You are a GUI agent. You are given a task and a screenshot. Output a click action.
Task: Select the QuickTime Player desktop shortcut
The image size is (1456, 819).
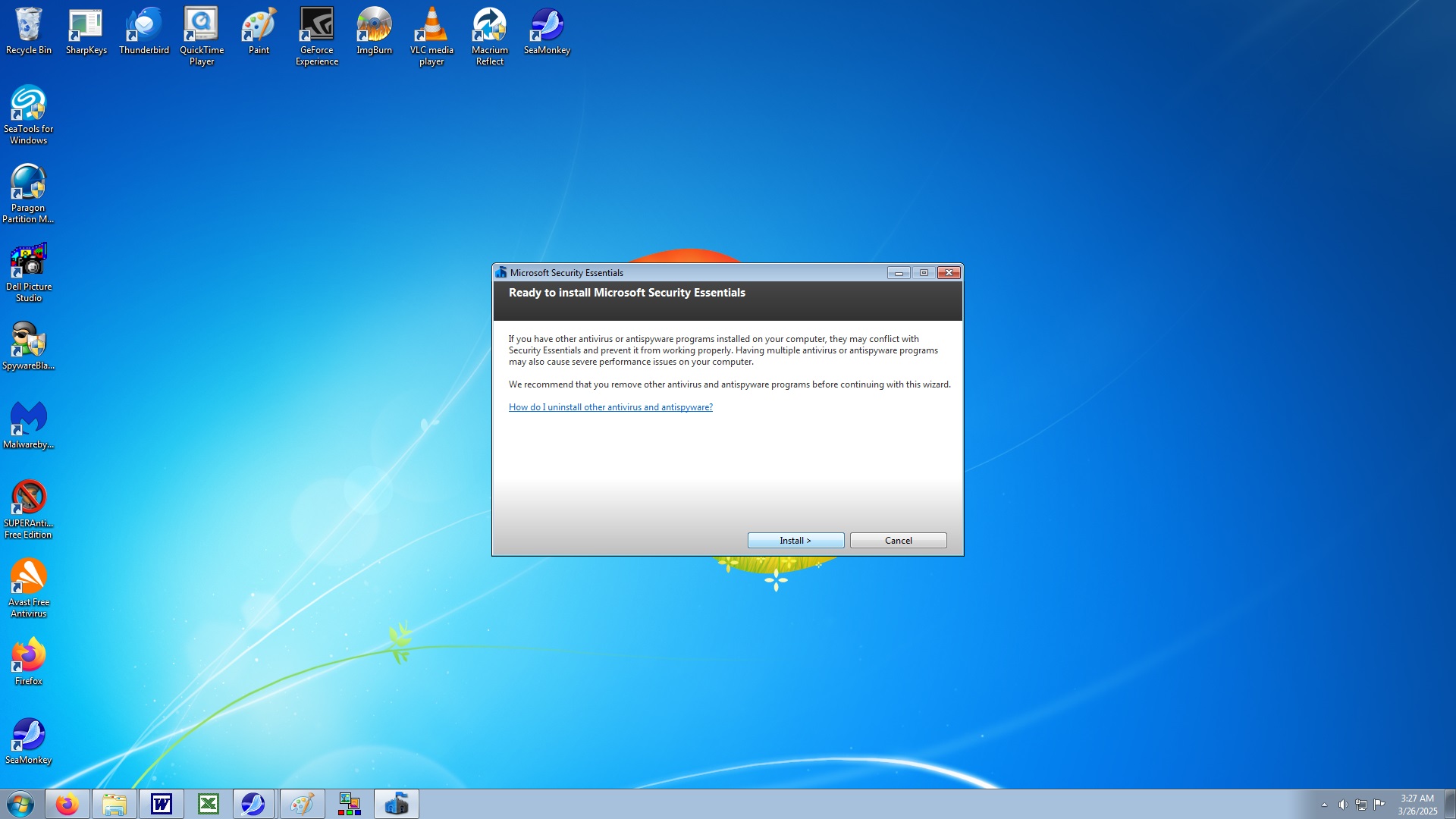click(202, 36)
